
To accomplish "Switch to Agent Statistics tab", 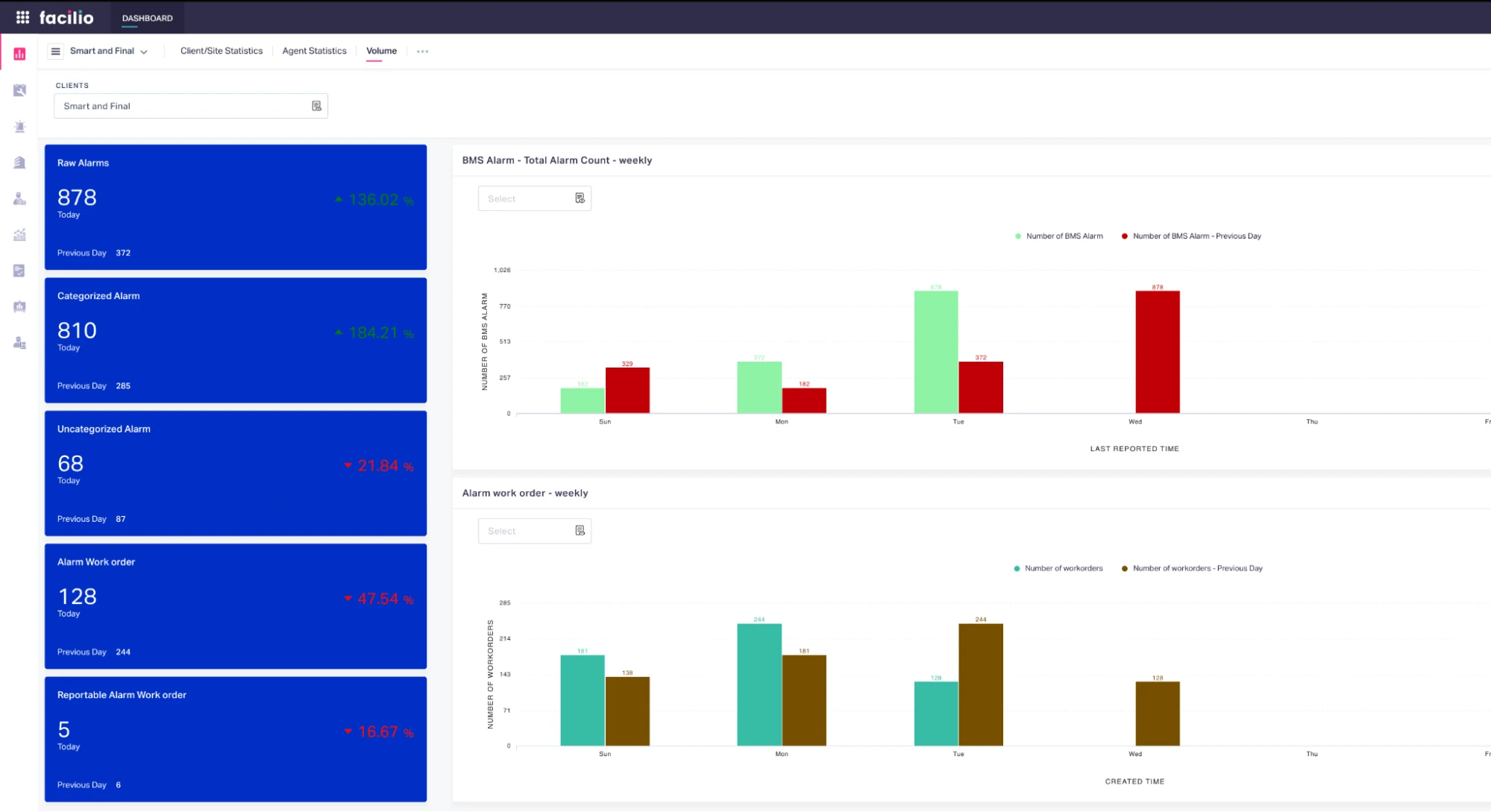I will [x=314, y=51].
